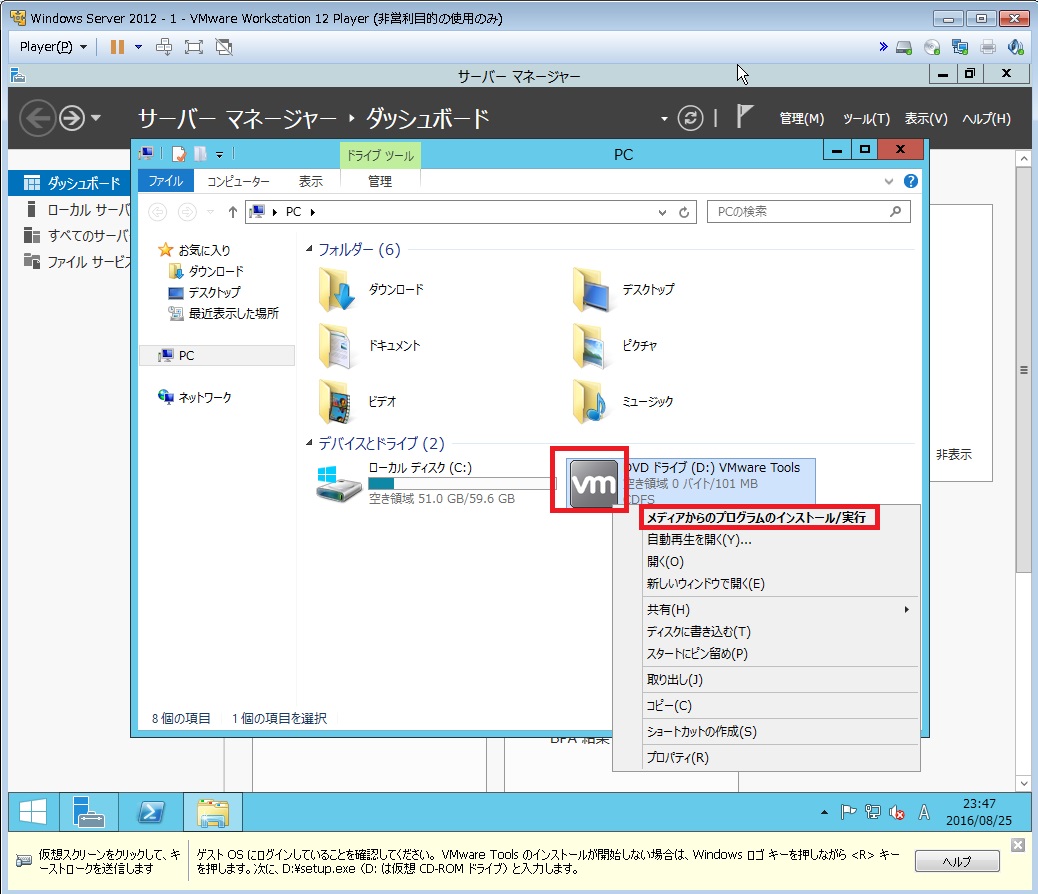Viewport: 1038px width, 894px height.
Task: Click the Properties quick access icon
Action: coord(179,154)
